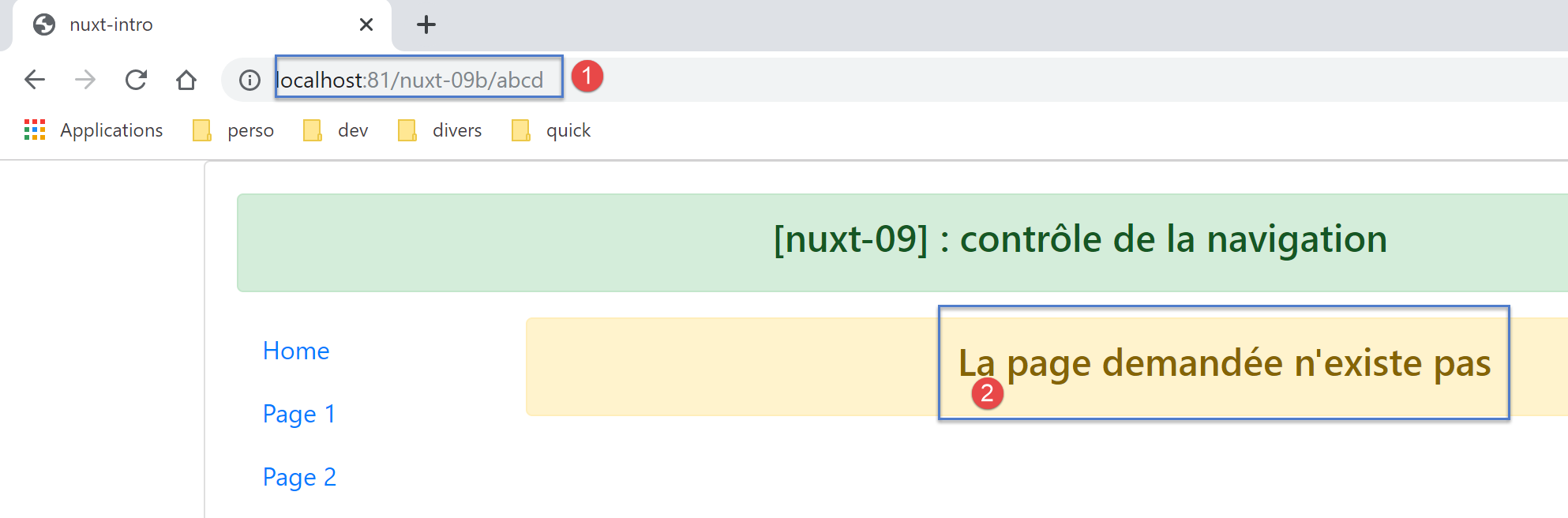Viewport: 1568px width, 518px height.
Task: Go to the browser home page
Action: click(x=186, y=80)
